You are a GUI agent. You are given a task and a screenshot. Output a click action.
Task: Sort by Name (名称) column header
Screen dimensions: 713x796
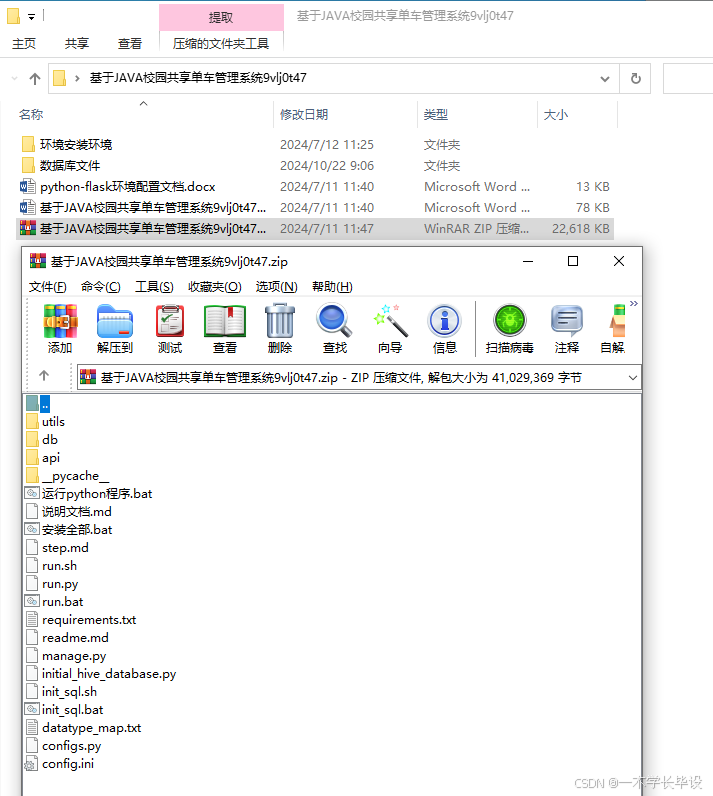pos(31,115)
